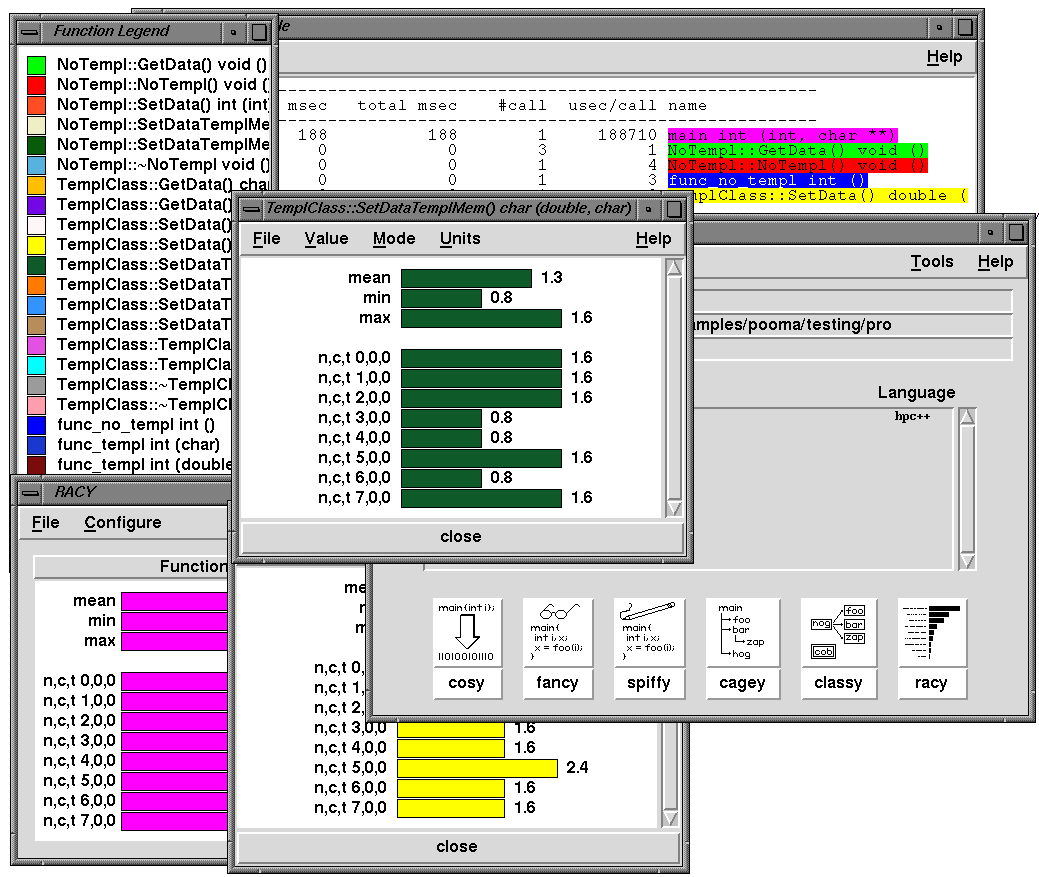Select 'NoTempl::GetData() void ()' green profile row

797,150
